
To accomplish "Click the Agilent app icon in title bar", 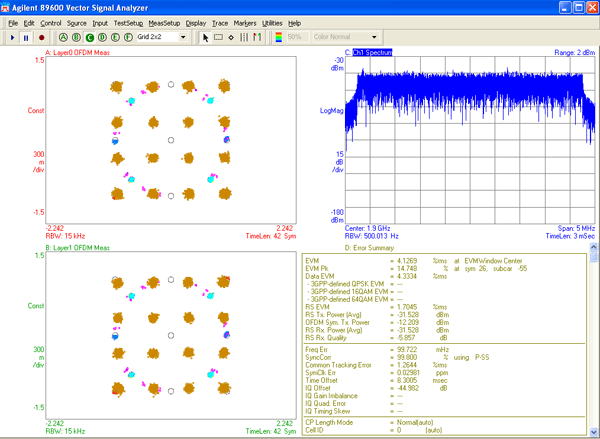I will tap(5, 7).
